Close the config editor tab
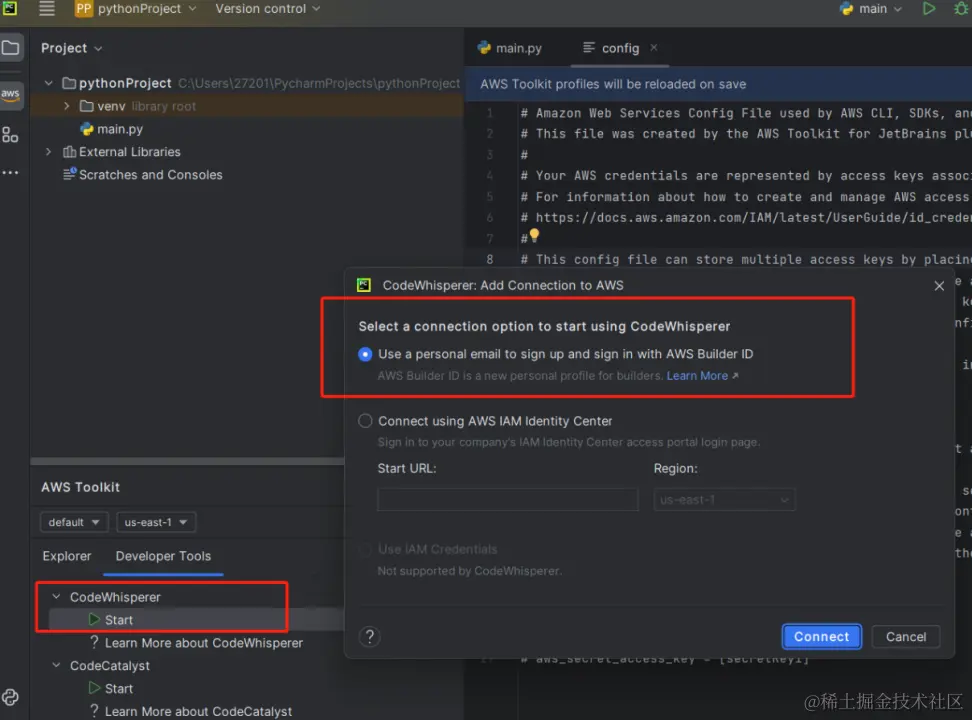The width and height of the screenshot is (972, 720). tap(653, 47)
